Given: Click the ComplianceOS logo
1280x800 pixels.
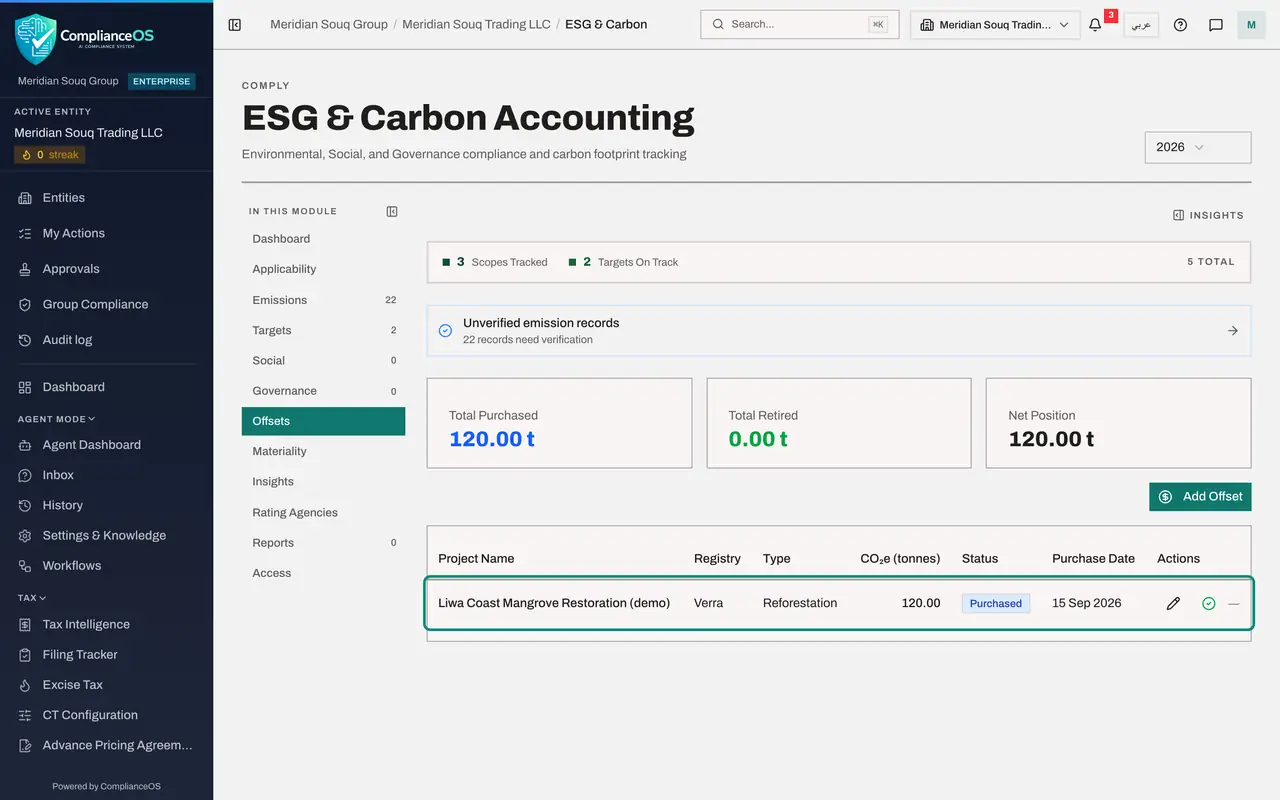Looking at the screenshot, I should pyautogui.click(x=85, y=38).
